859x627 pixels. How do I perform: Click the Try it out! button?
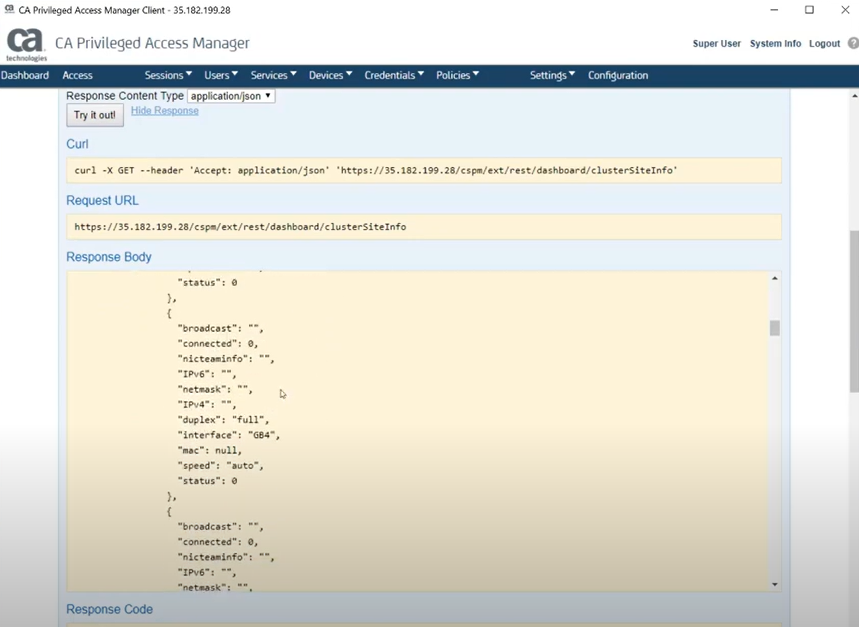[x=94, y=115]
